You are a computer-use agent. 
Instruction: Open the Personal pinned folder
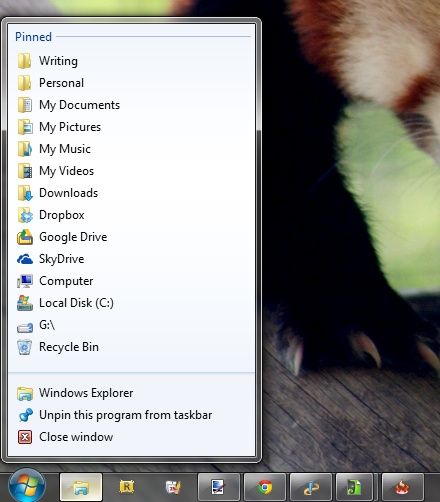(x=131, y=83)
